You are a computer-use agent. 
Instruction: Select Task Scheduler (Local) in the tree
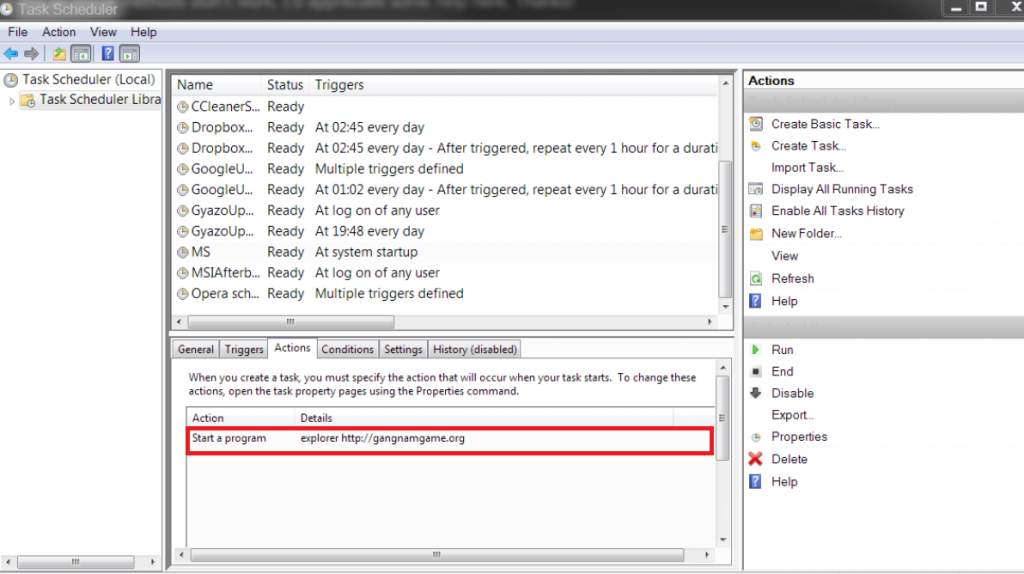tap(88, 80)
